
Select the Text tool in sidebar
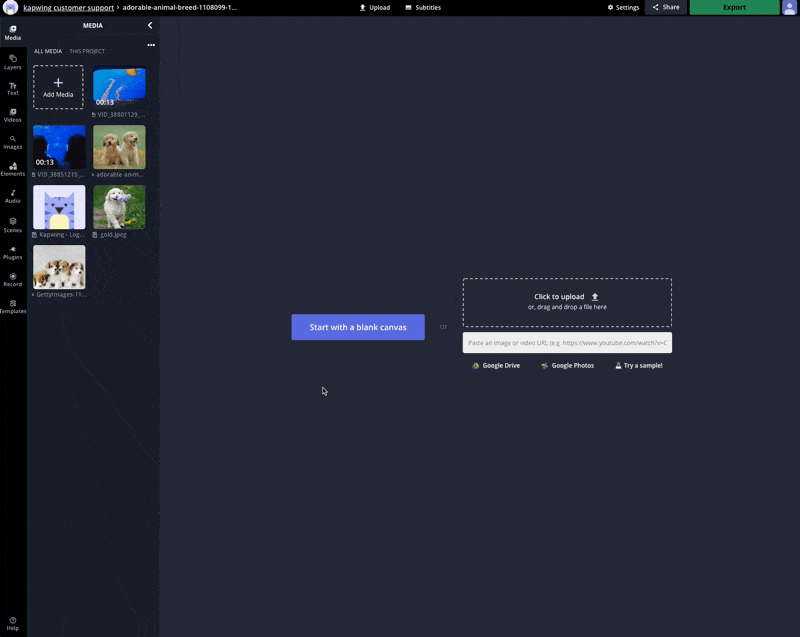(x=13, y=88)
